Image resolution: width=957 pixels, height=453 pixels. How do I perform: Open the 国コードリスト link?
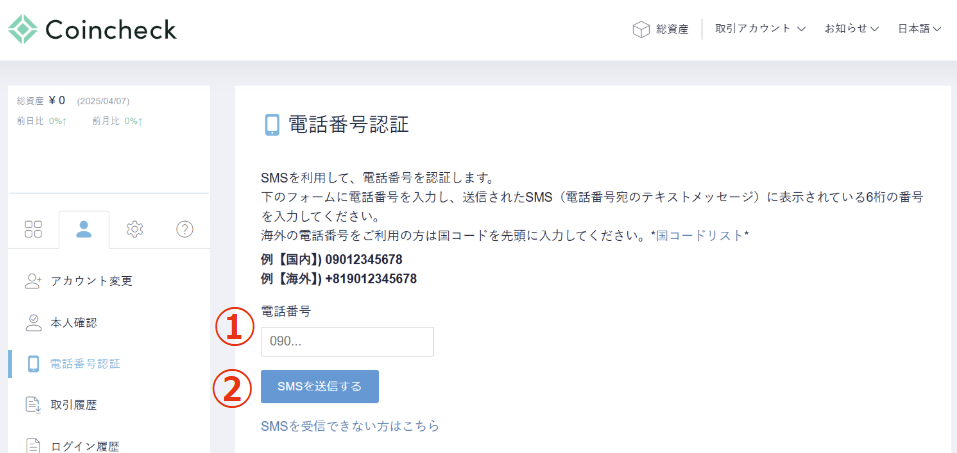pos(699,235)
